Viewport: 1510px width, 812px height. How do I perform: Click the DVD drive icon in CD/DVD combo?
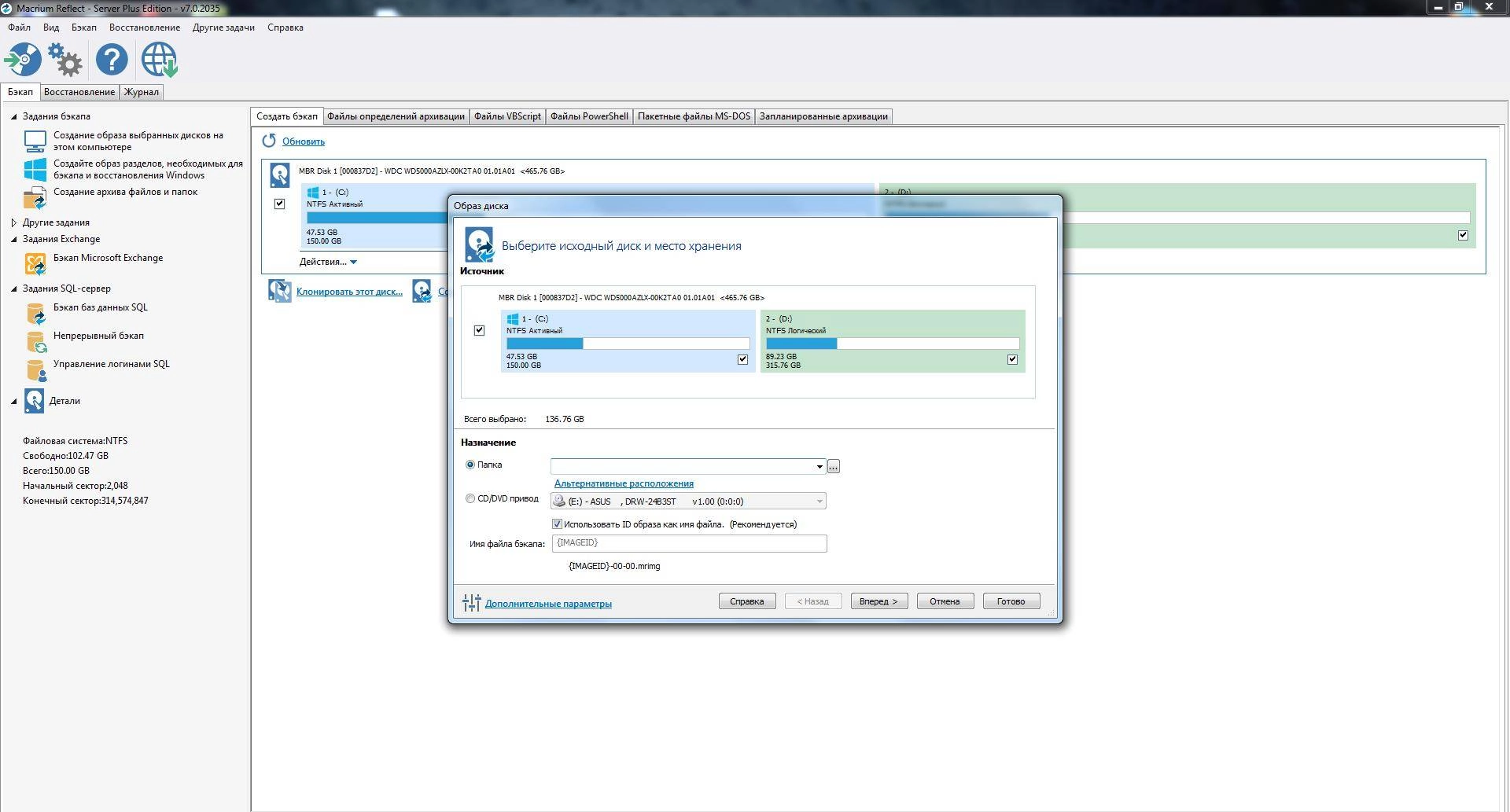pyautogui.click(x=559, y=501)
